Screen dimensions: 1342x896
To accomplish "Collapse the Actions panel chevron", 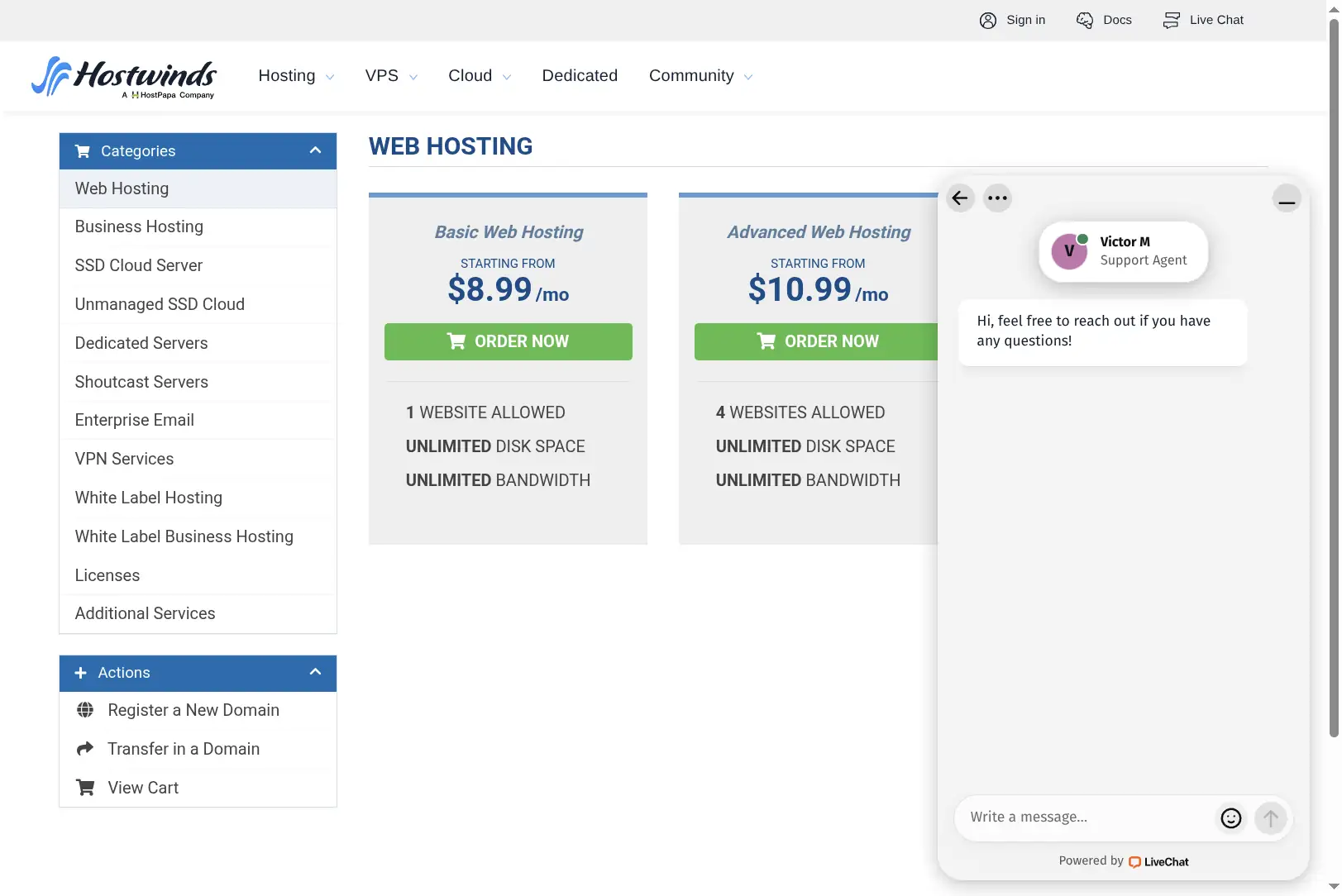I will coord(315,672).
